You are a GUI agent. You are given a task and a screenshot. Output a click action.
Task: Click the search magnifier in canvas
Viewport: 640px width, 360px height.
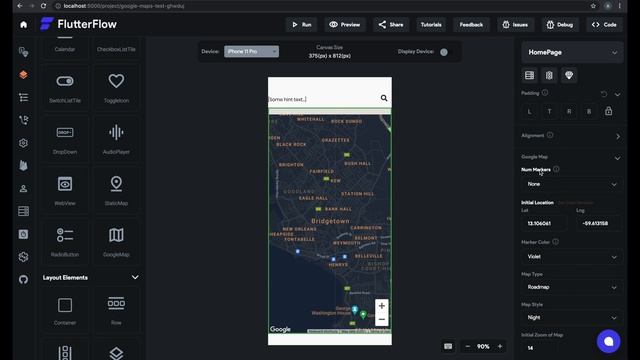(384, 98)
